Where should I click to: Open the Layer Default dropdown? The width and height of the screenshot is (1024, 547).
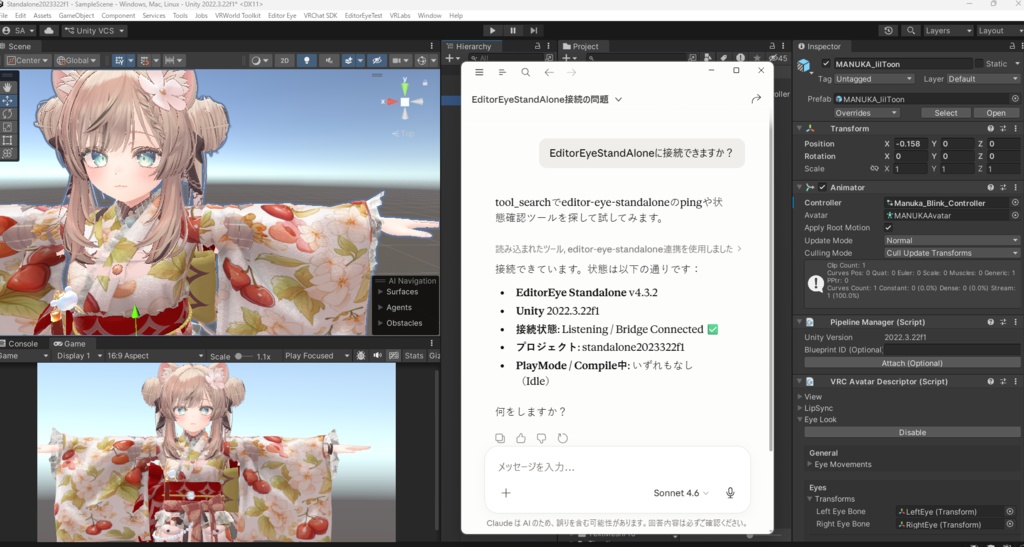pos(983,79)
